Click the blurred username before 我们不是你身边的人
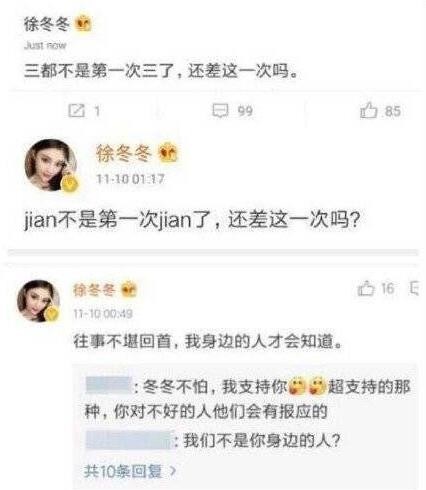Image resolution: width=426 pixels, height=490 pixels. point(129,440)
